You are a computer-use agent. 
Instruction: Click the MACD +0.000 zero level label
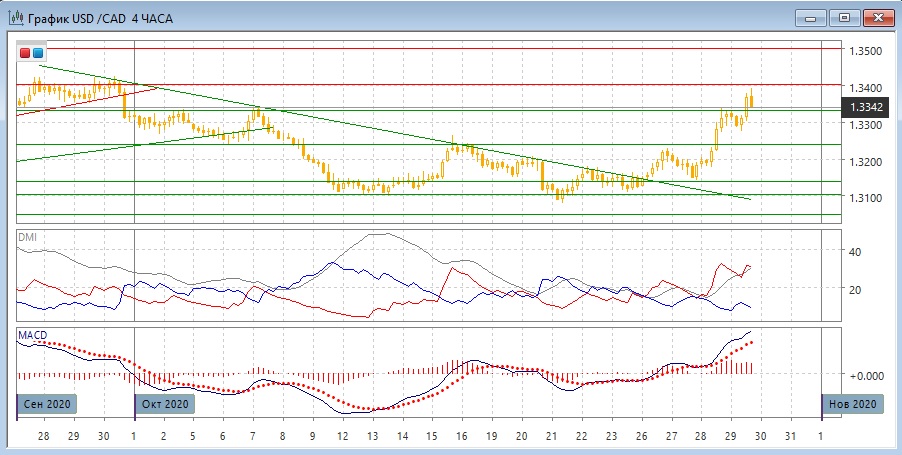(864, 376)
